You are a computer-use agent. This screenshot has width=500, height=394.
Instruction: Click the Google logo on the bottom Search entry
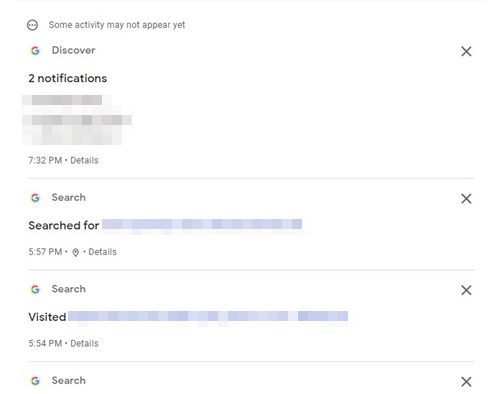click(35, 381)
